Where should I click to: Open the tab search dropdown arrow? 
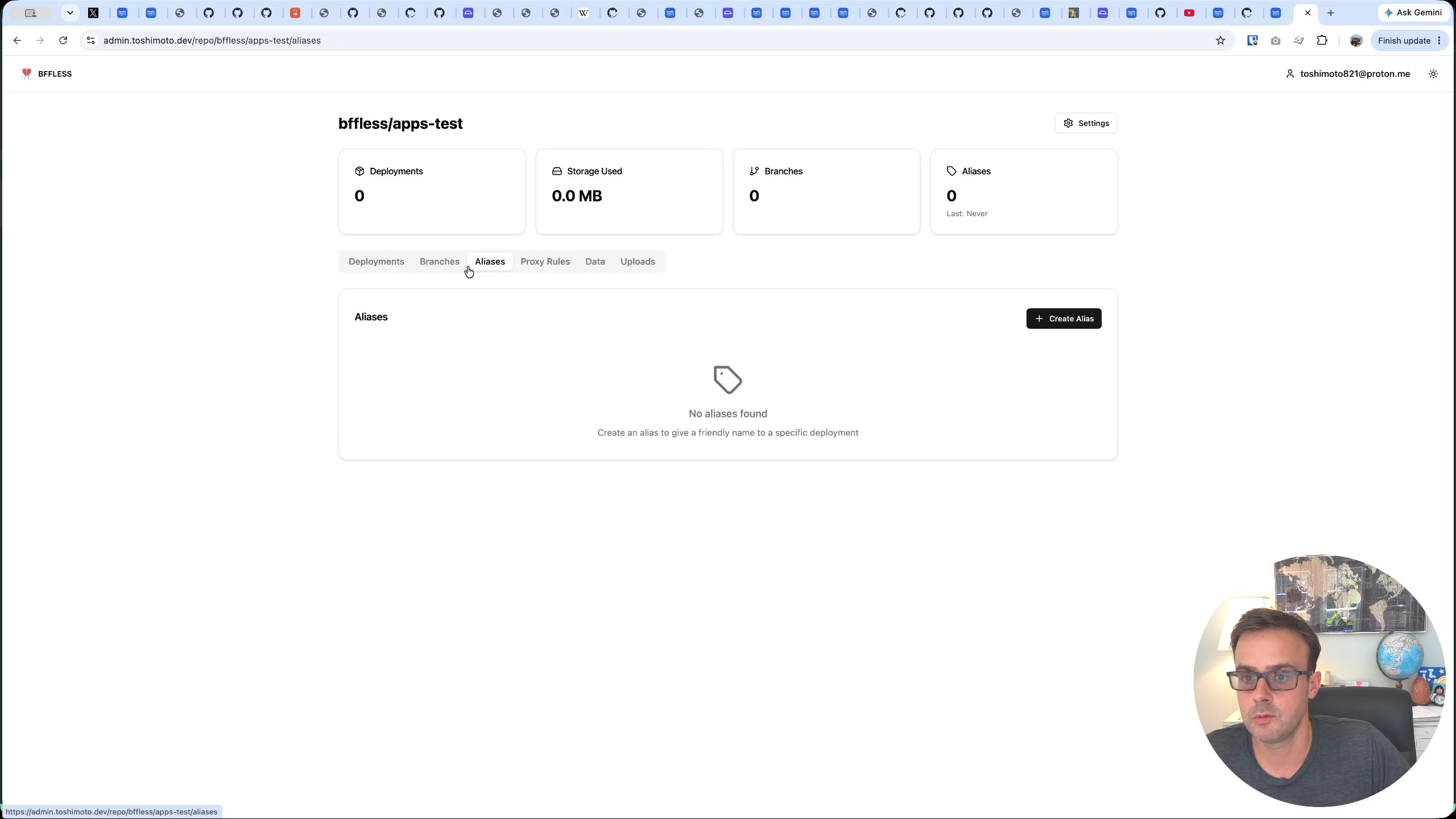coord(70,13)
